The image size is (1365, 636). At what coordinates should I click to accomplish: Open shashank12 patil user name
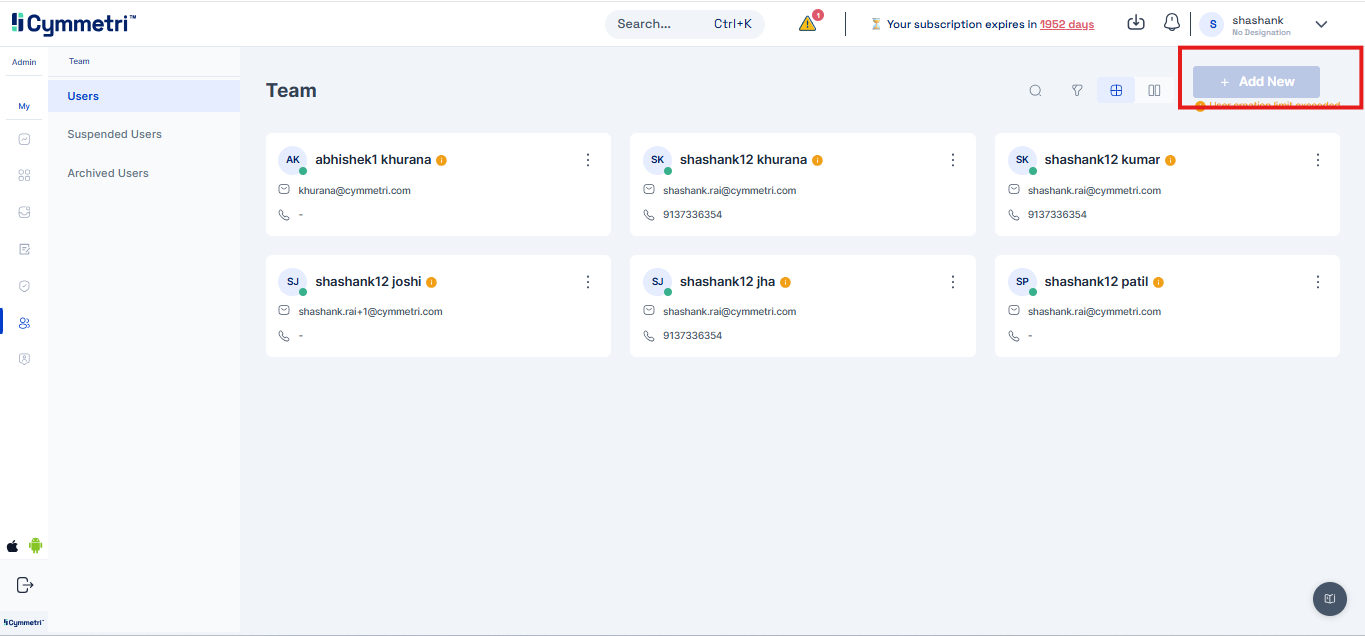pos(1096,282)
